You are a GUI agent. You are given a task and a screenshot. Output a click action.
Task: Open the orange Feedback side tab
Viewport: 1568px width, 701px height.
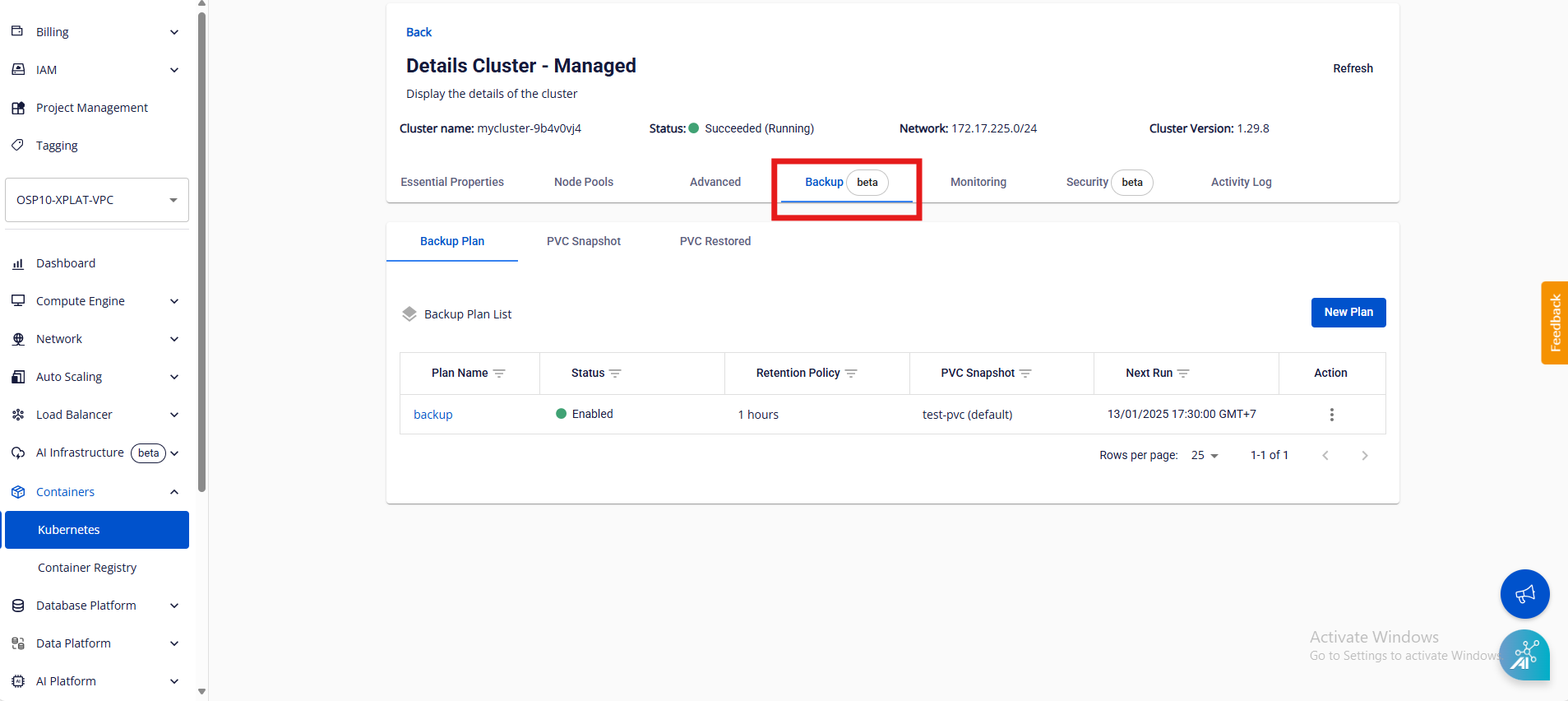[x=1554, y=323]
